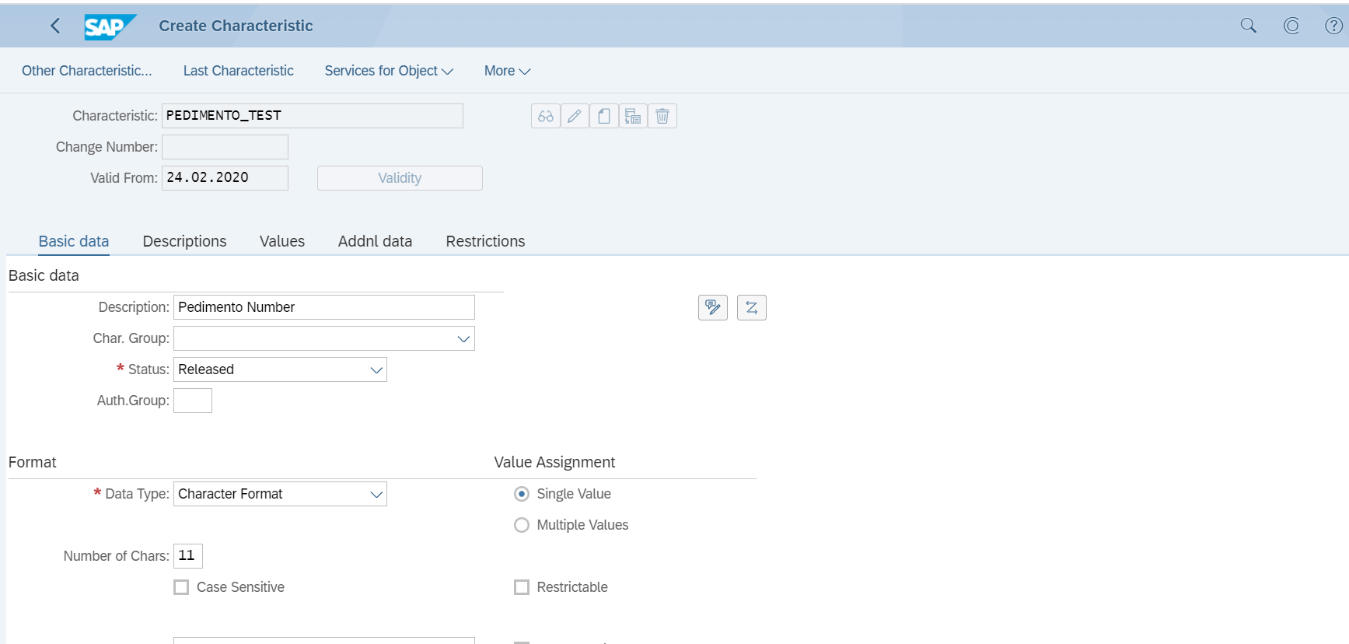Click the help question mark icon
1349x644 pixels.
[1333, 26]
